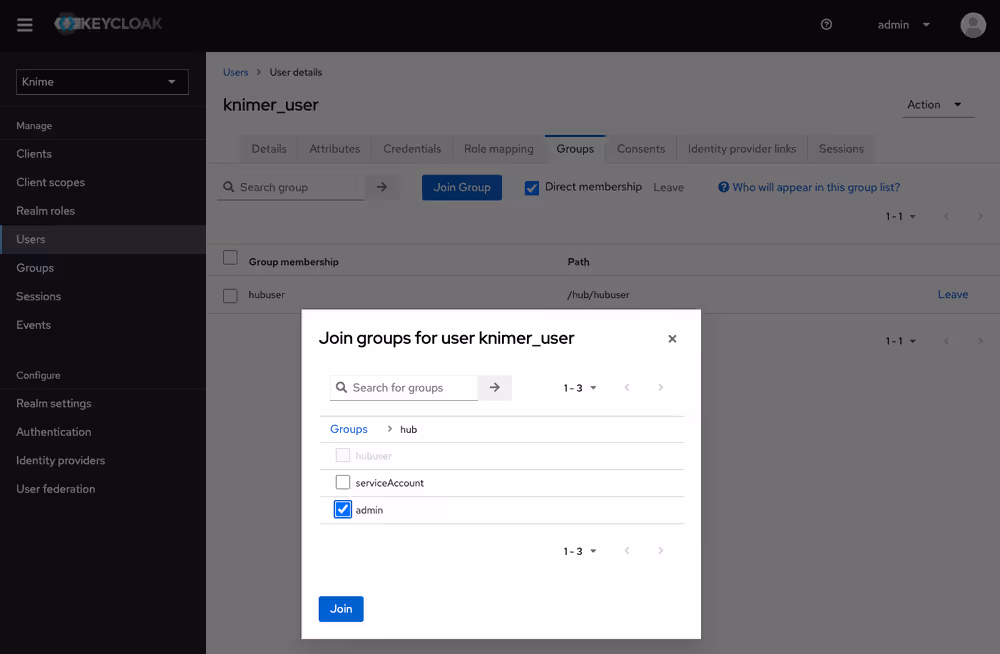Open the 1-3 items-per-page dropdown in dialog
Screen dimensions: 1000x654
pos(580,387)
